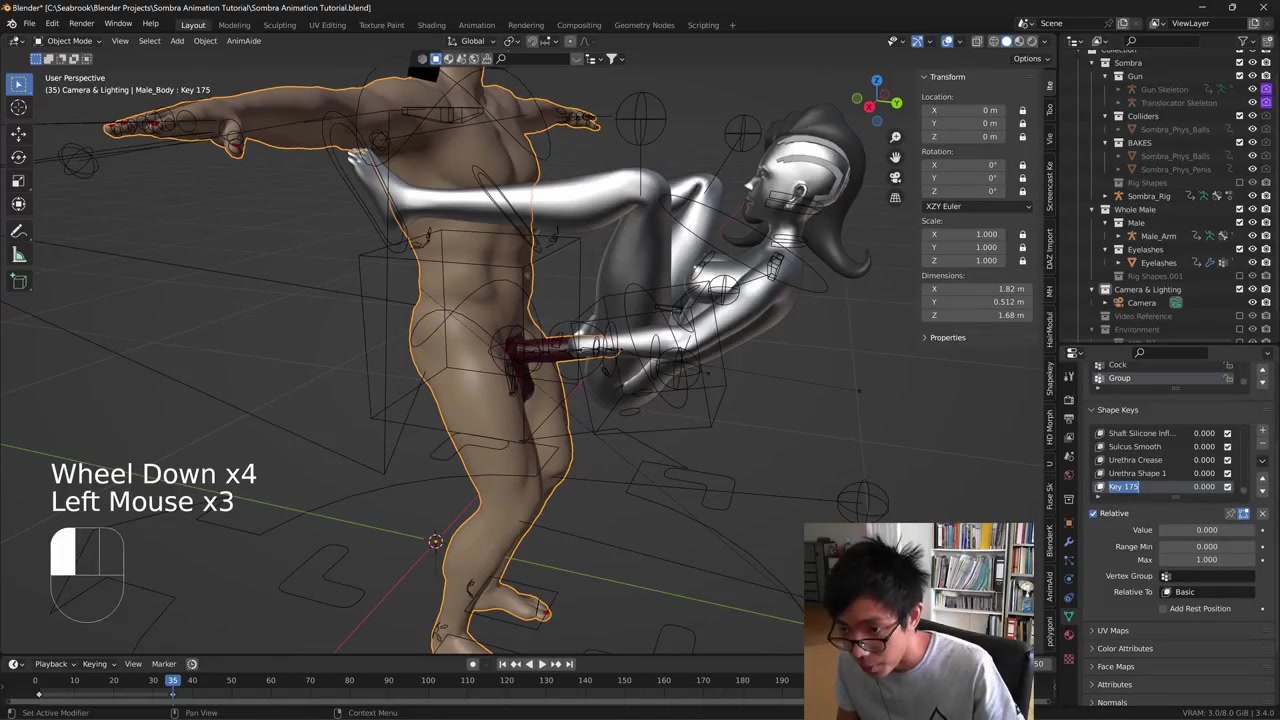Image resolution: width=1280 pixels, height=720 pixels.
Task: Click the viewport zoom magnifier icon
Action: click(895, 137)
